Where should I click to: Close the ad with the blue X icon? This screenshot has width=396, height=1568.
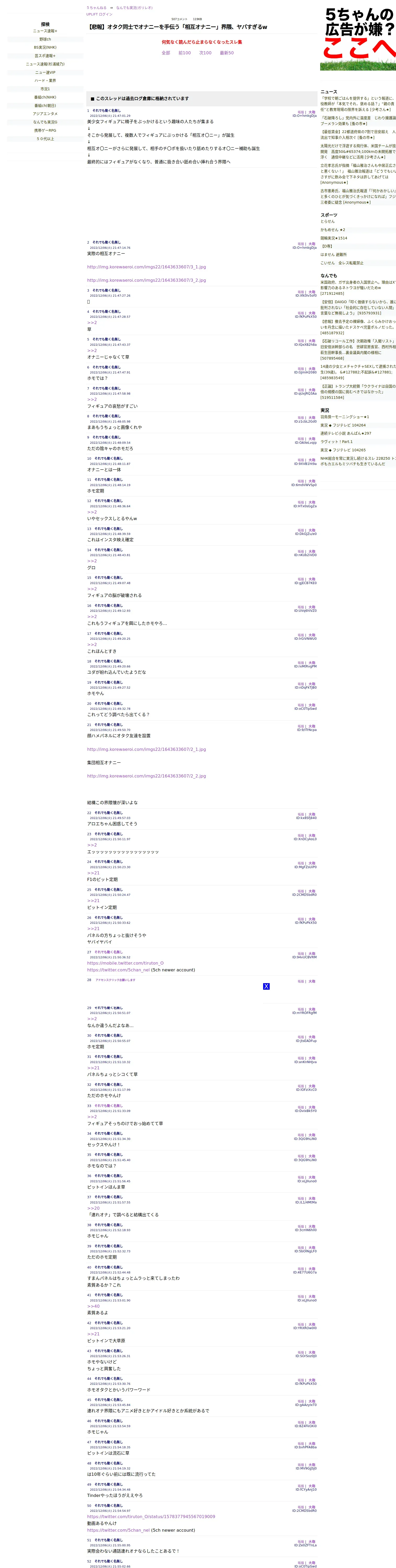tap(266, 986)
